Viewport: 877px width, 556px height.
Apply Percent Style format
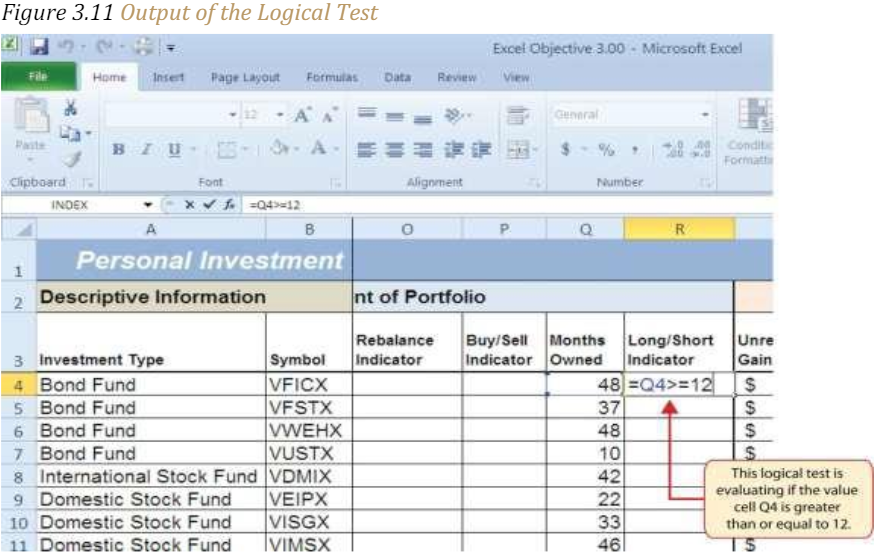coord(606,149)
